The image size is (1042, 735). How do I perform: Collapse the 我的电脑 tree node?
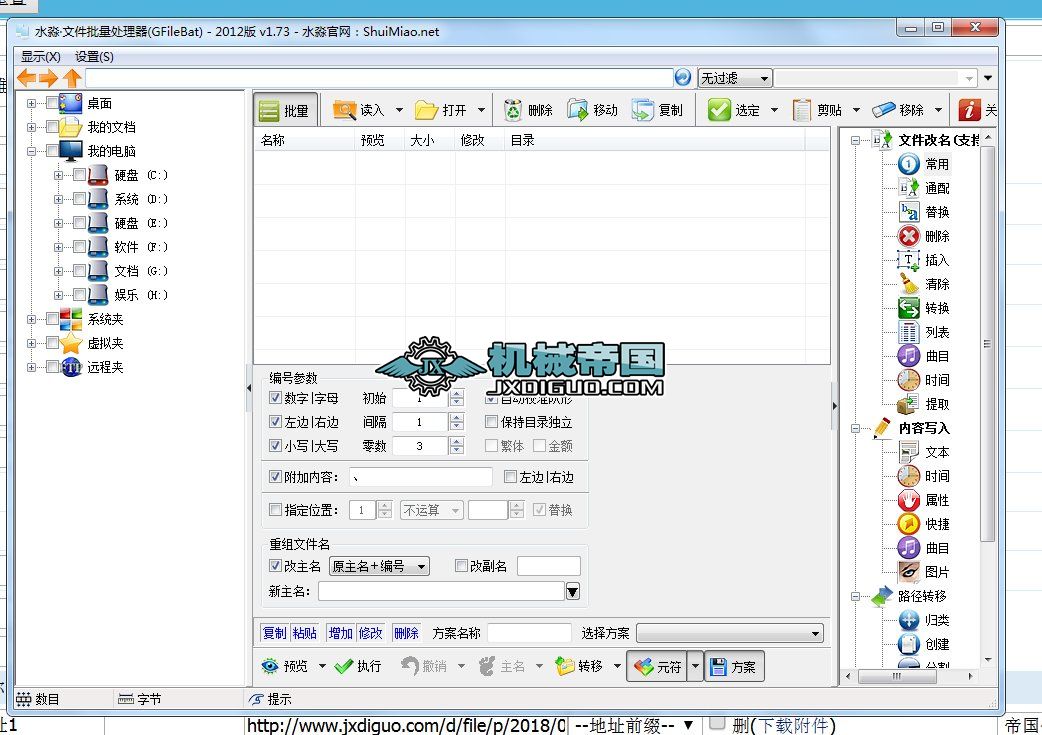(31, 152)
